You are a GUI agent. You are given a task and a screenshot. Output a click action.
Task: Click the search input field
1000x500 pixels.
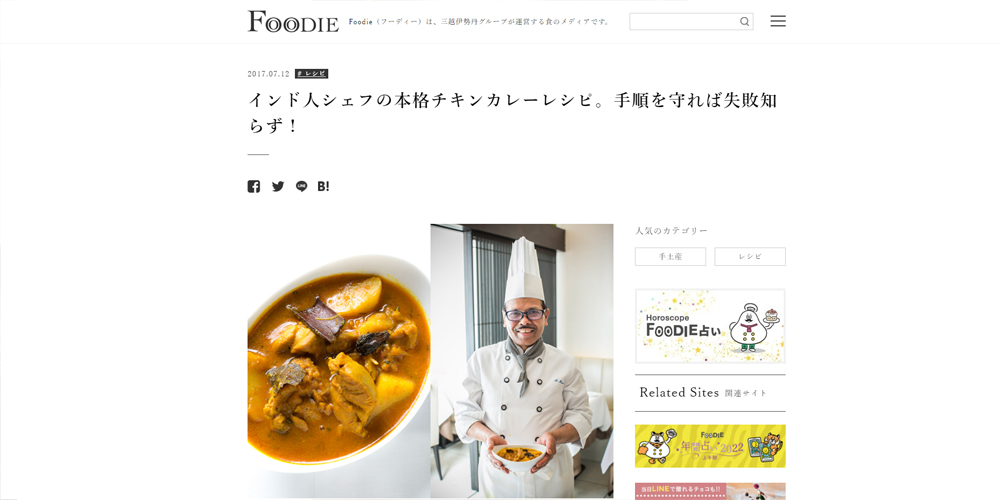pyautogui.click(x=691, y=22)
